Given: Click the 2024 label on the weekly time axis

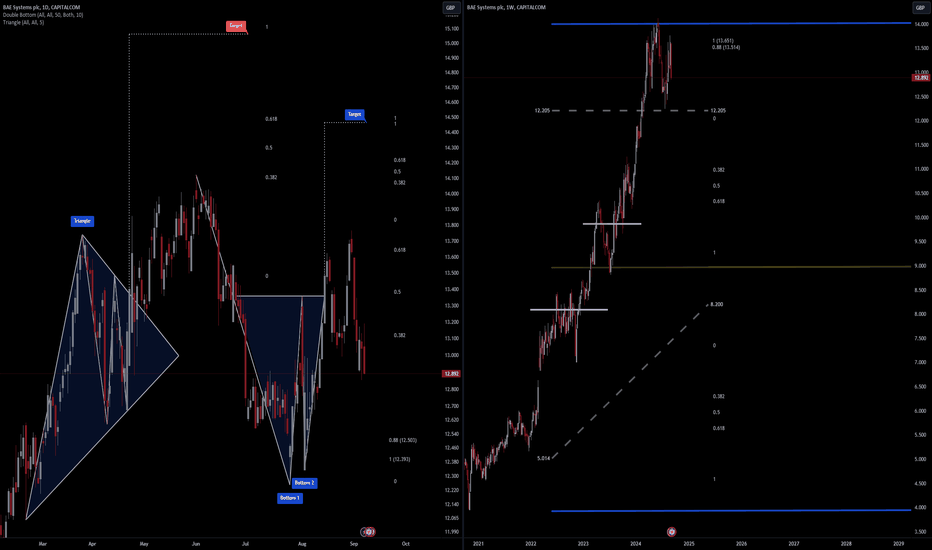Looking at the screenshot, I should [636, 543].
